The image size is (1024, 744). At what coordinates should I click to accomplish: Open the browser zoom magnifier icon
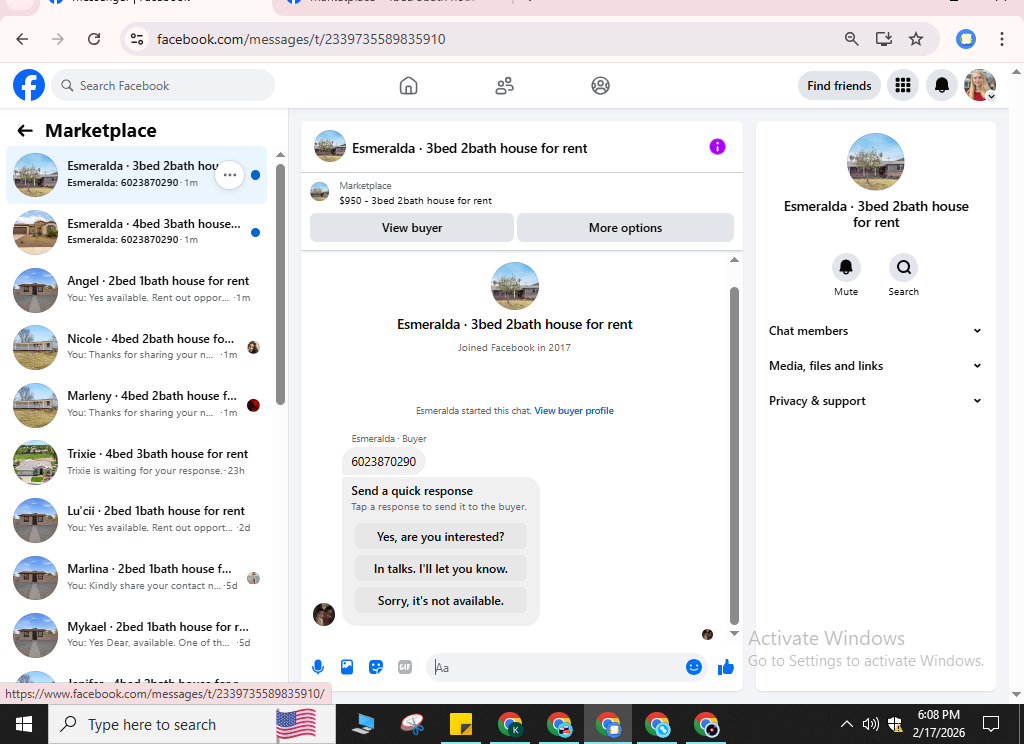pos(852,39)
